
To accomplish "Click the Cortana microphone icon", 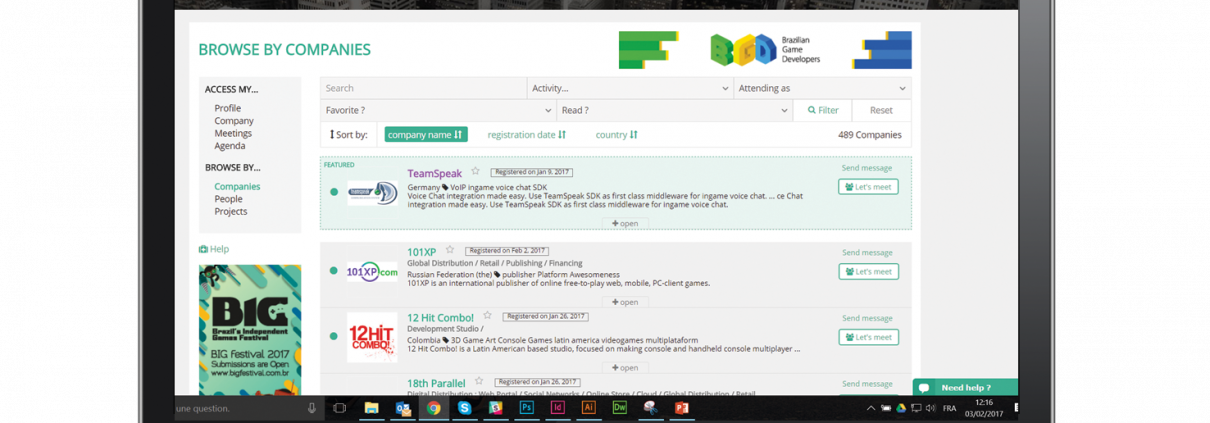I will 311,408.
